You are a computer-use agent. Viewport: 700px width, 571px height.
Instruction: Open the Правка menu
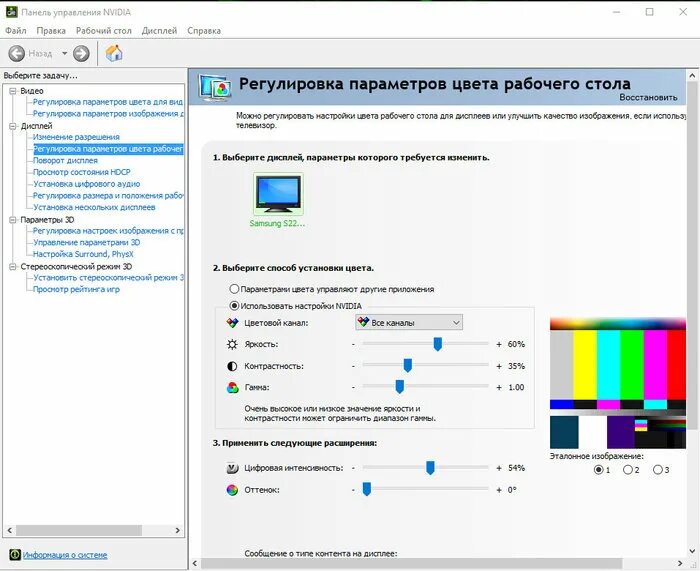point(51,30)
